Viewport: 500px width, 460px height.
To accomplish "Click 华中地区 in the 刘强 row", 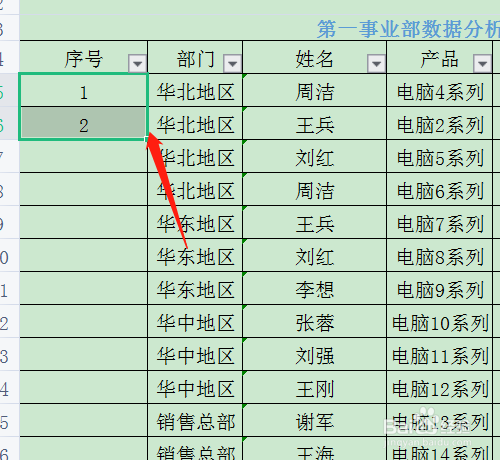I will click(195, 354).
